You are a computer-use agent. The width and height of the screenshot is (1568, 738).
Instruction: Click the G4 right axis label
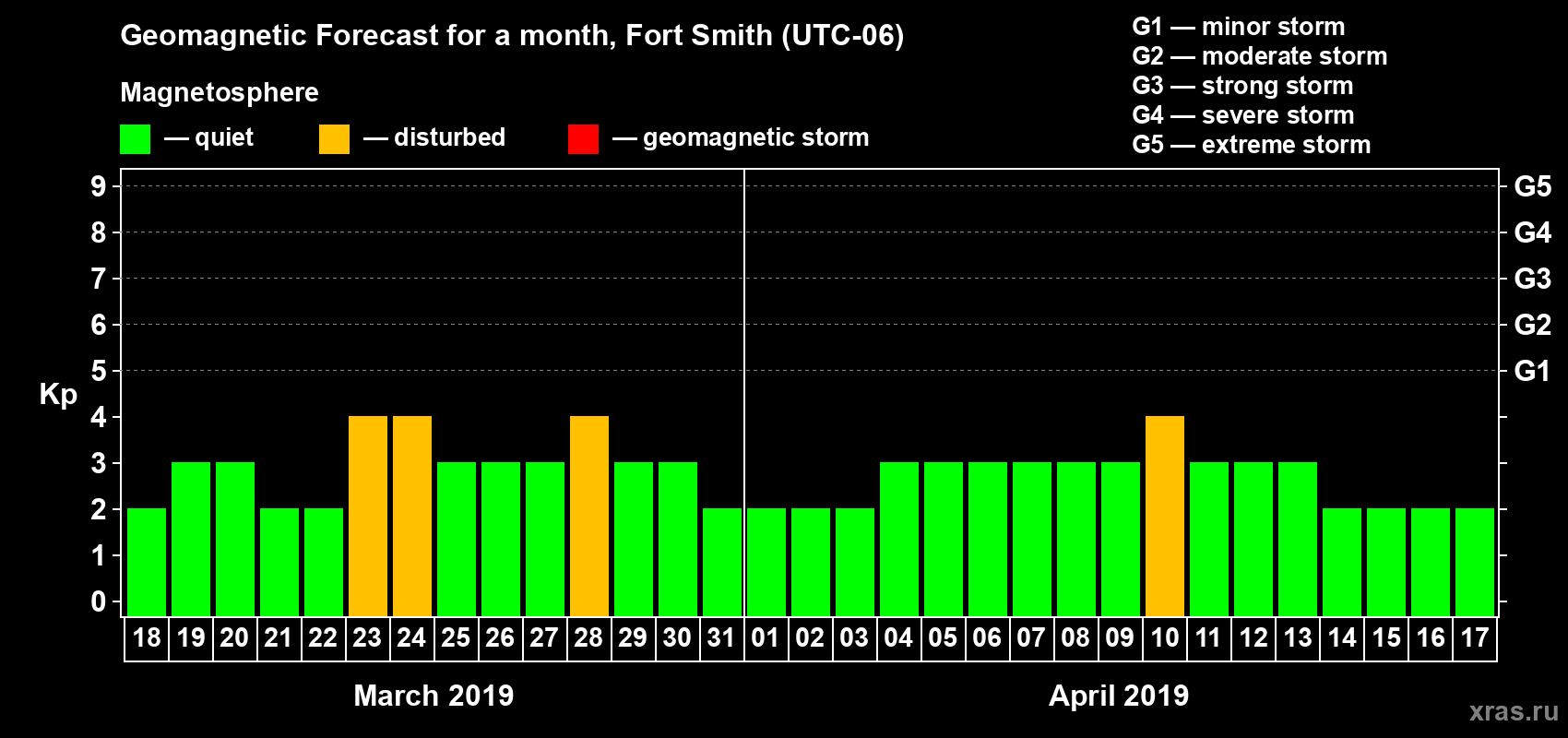pos(1532,232)
